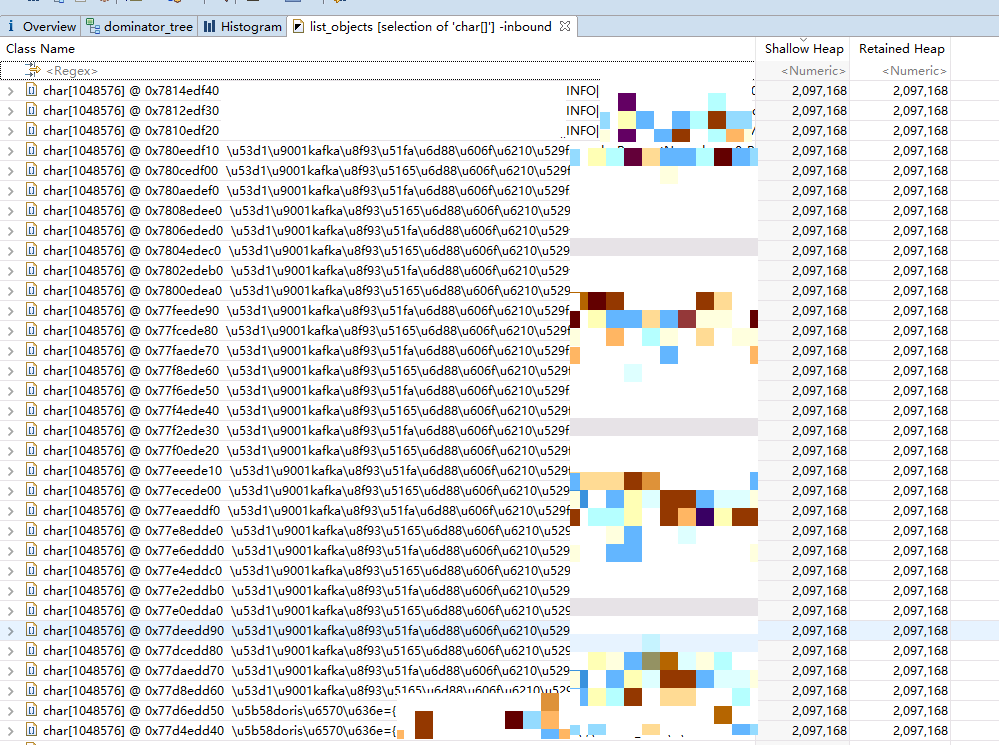Click the array icon of row 0x77fcede80
The width and height of the screenshot is (999, 745).
(31, 330)
